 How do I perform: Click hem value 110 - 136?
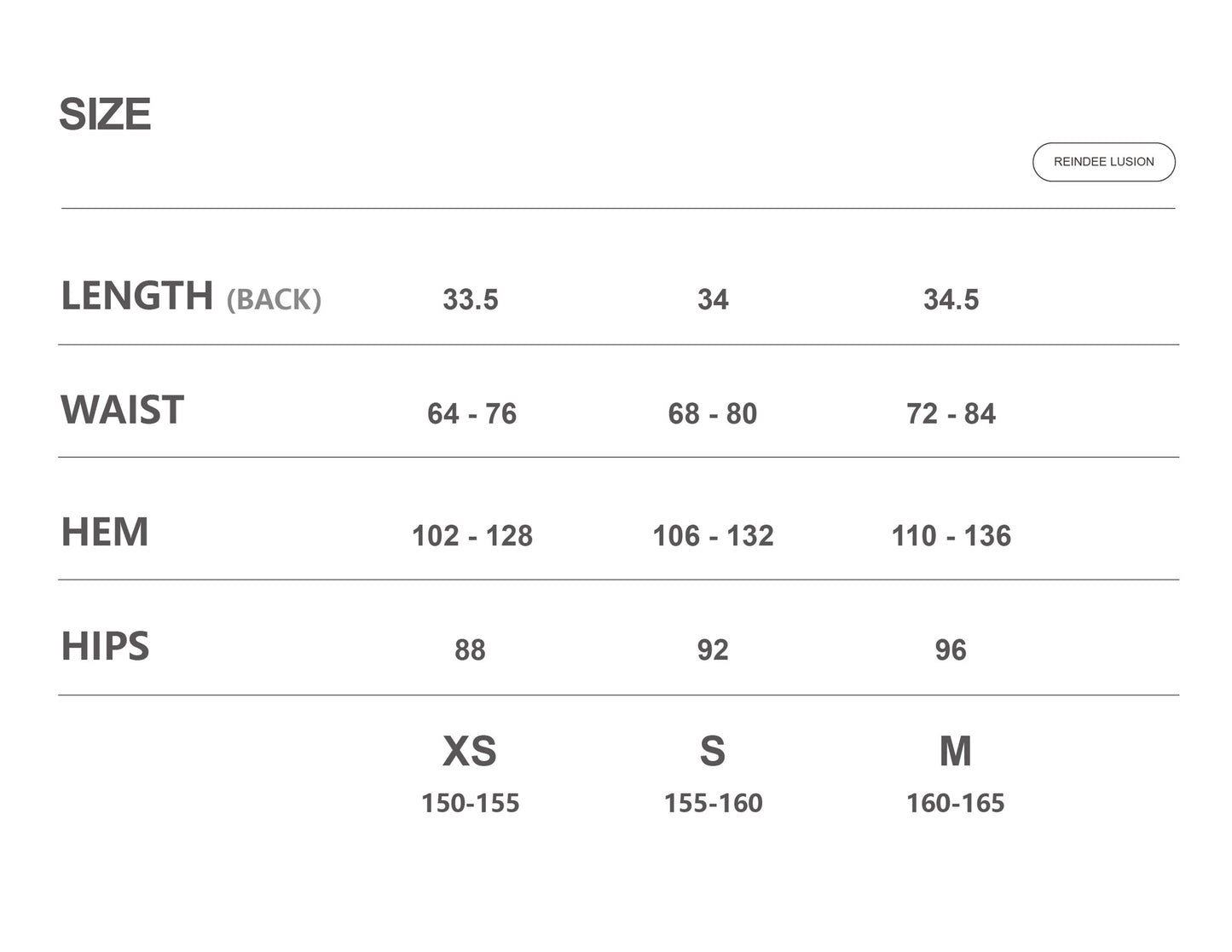pyautogui.click(x=951, y=535)
